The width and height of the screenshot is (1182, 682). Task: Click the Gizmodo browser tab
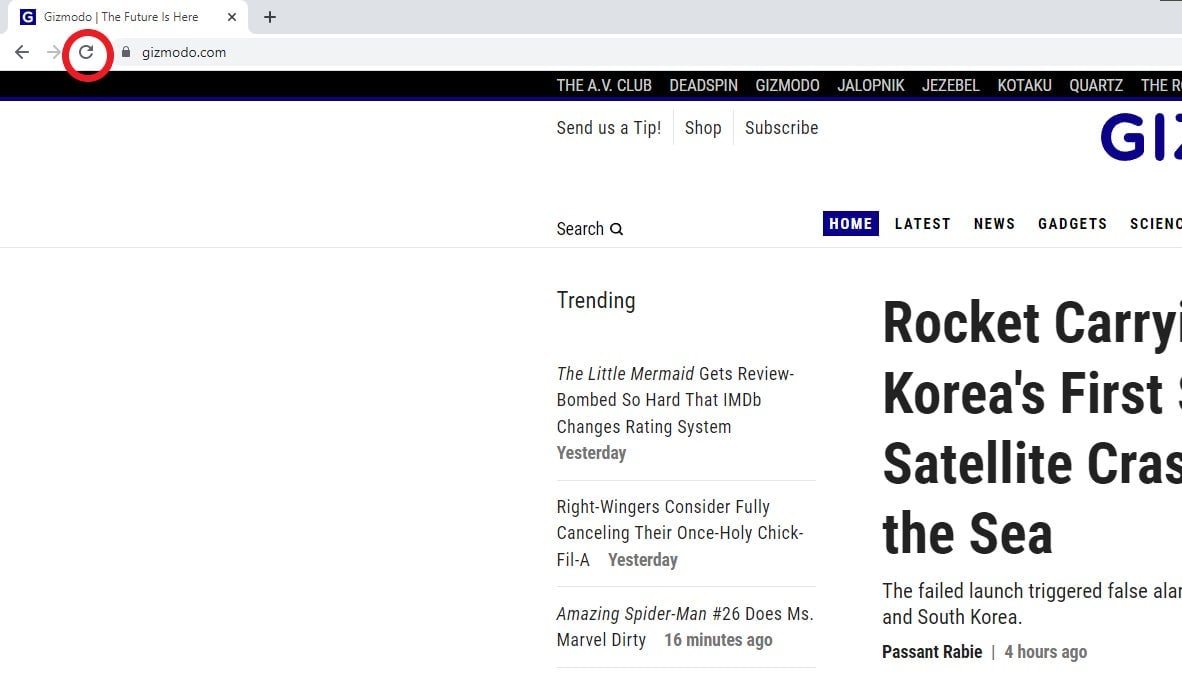[x=120, y=16]
